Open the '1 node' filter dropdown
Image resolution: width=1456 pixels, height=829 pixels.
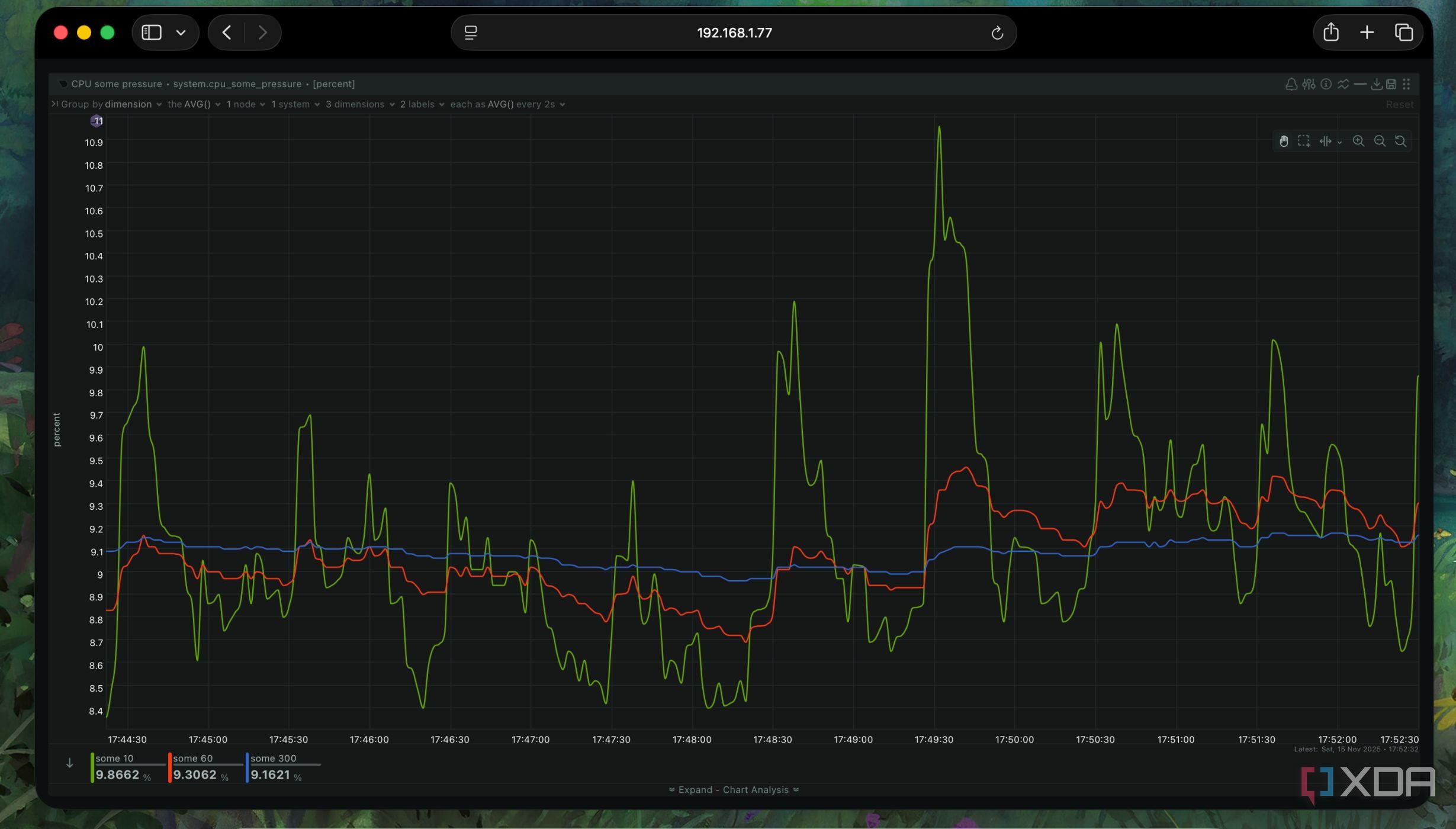[x=246, y=104]
